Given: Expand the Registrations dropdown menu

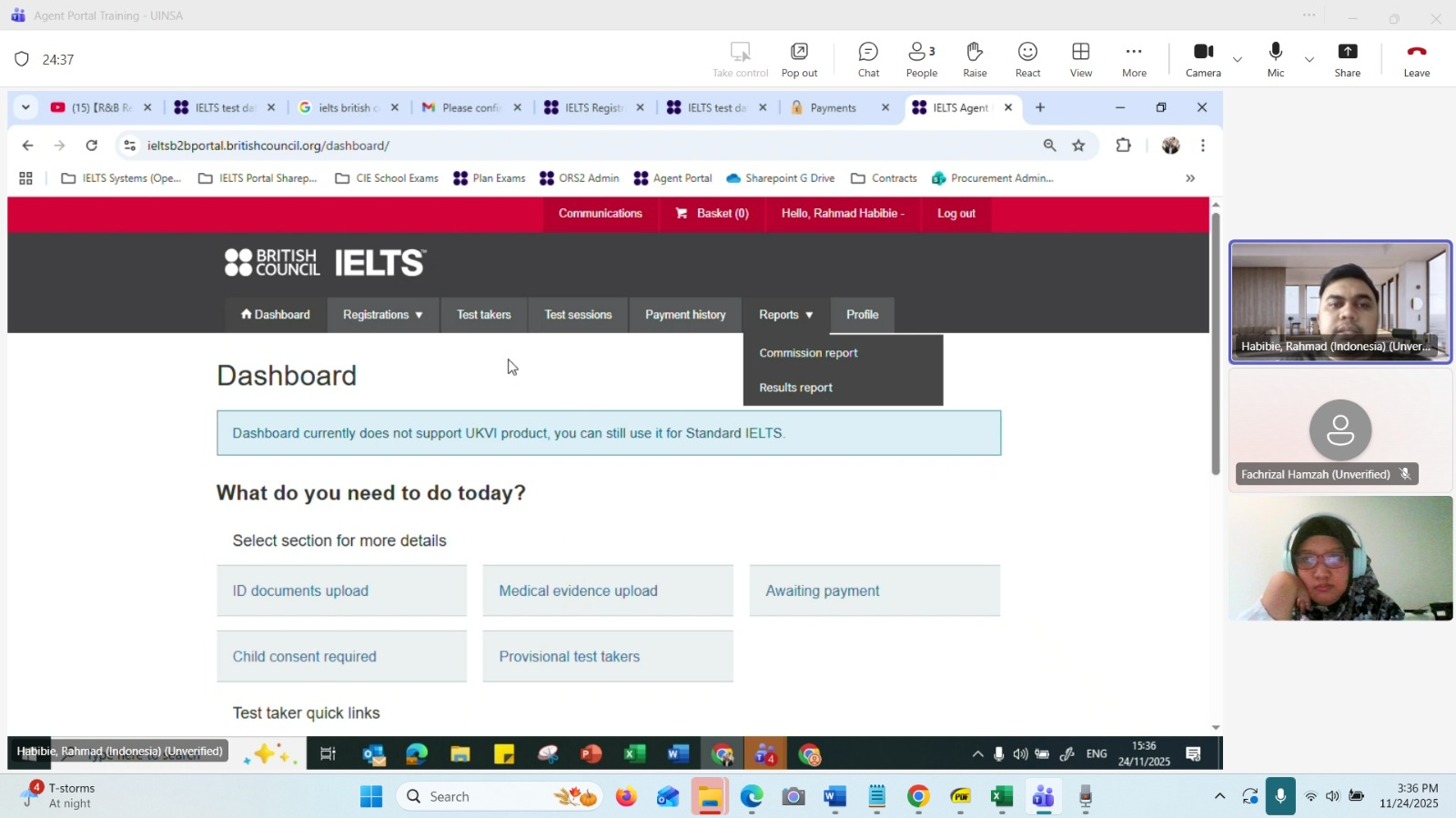Looking at the screenshot, I should [382, 315].
